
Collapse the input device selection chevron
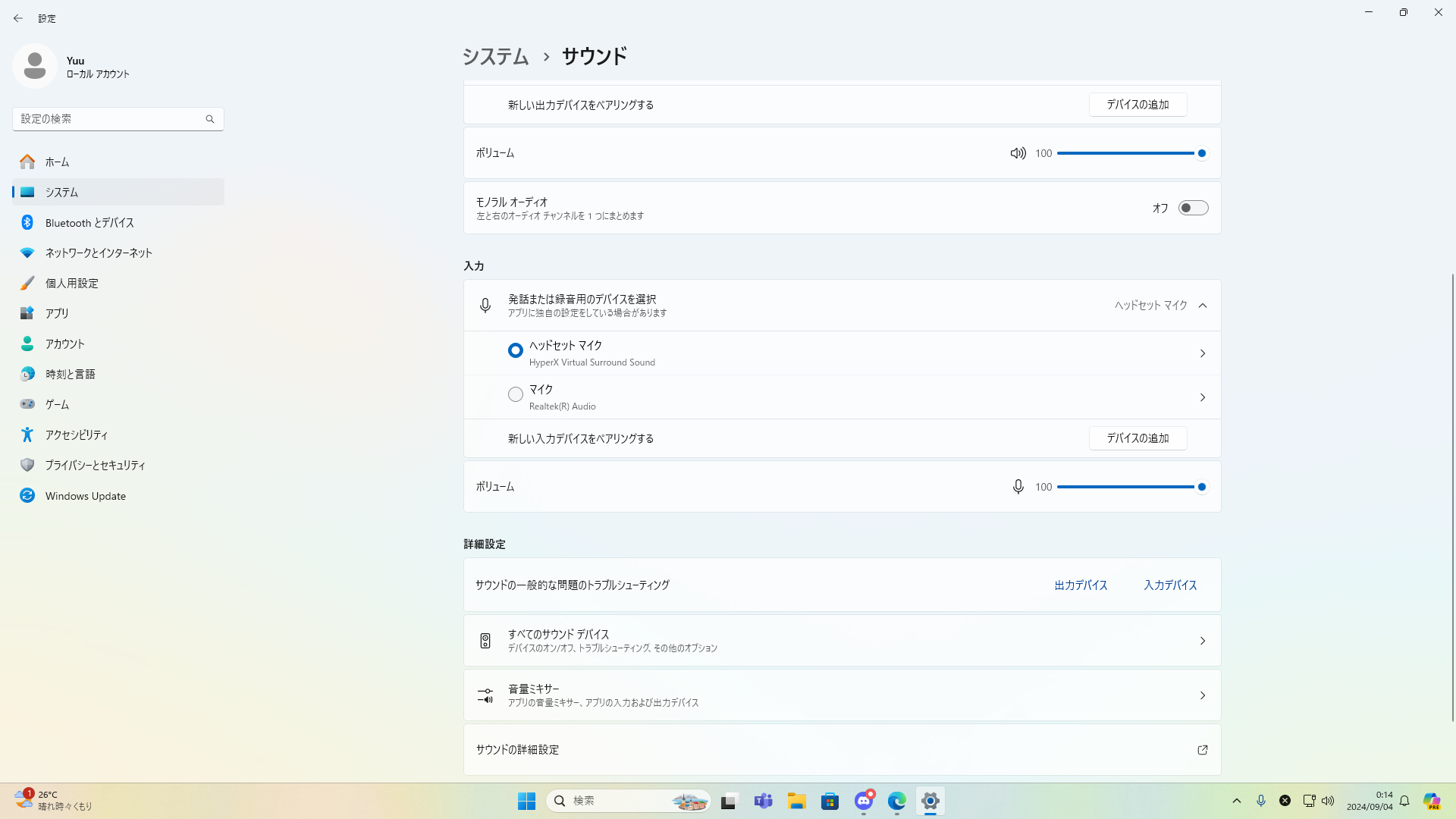click(x=1203, y=306)
